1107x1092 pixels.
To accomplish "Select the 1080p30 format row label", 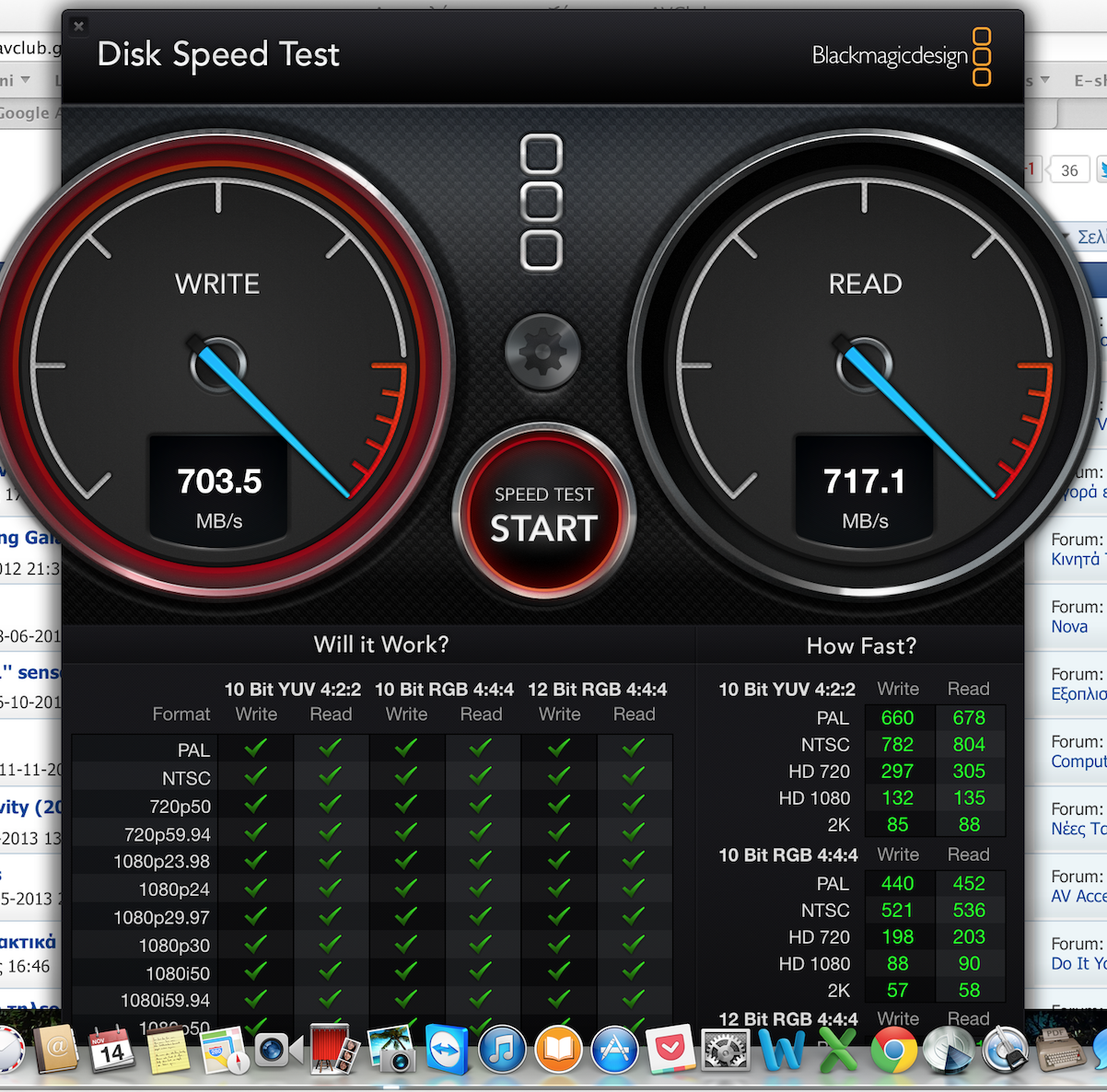I will pyautogui.click(x=174, y=946).
